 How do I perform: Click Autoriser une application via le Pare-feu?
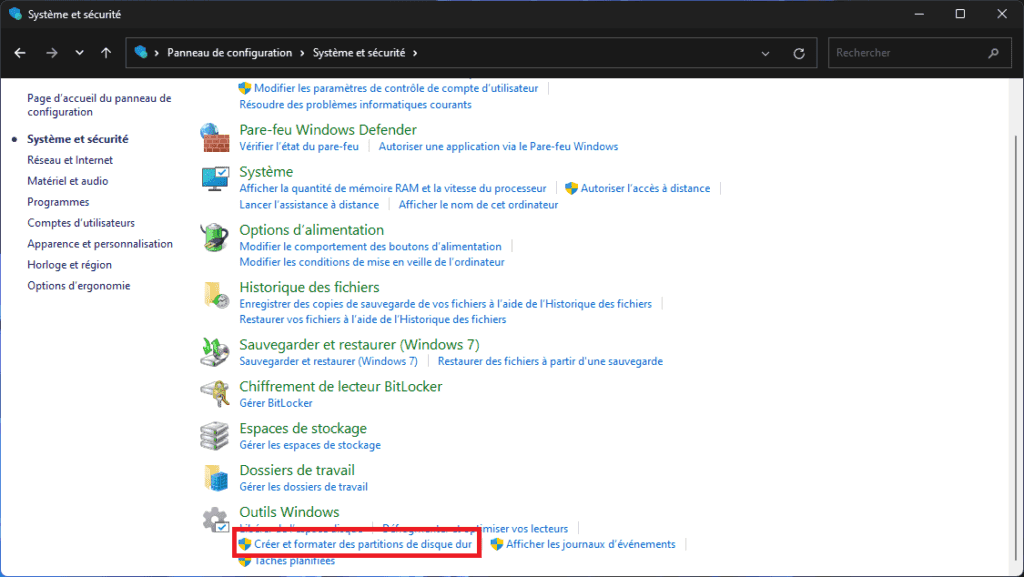point(498,146)
